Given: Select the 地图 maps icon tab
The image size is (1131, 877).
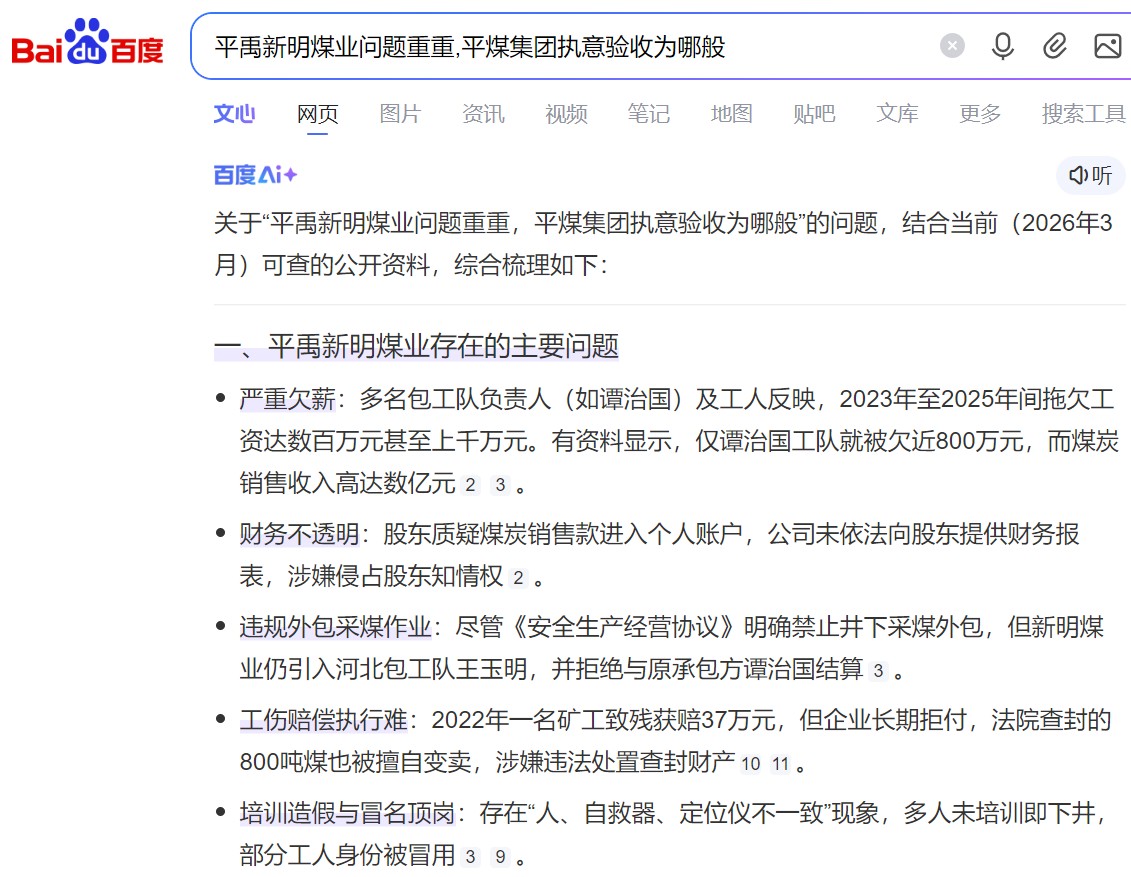Looking at the screenshot, I should [731, 114].
